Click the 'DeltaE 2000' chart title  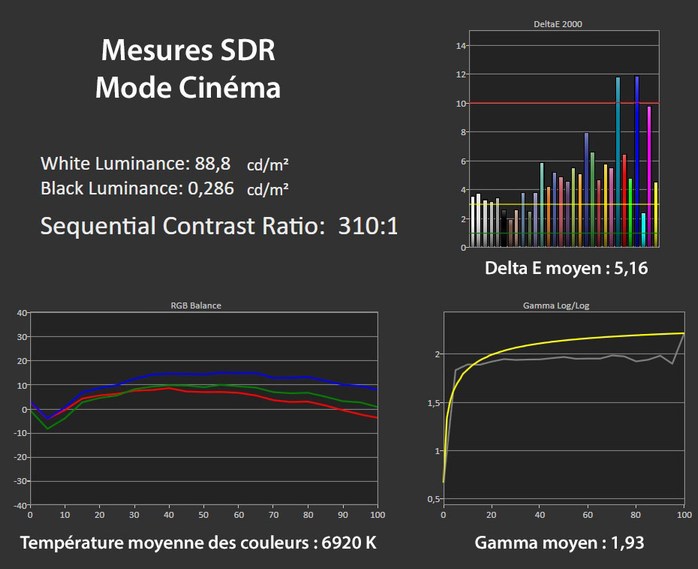click(558, 24)
